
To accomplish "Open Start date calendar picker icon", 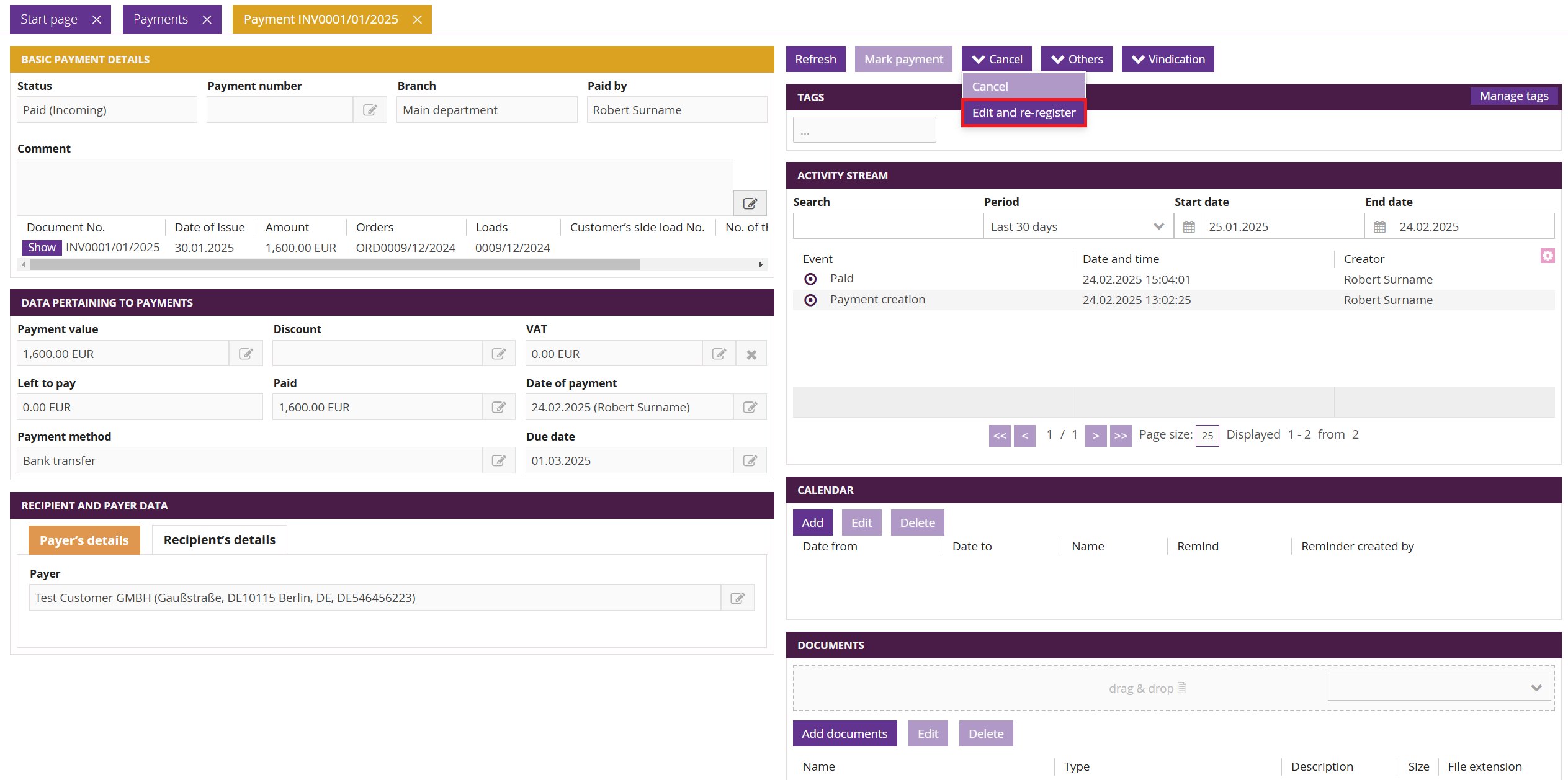I will coord(1188,226).
